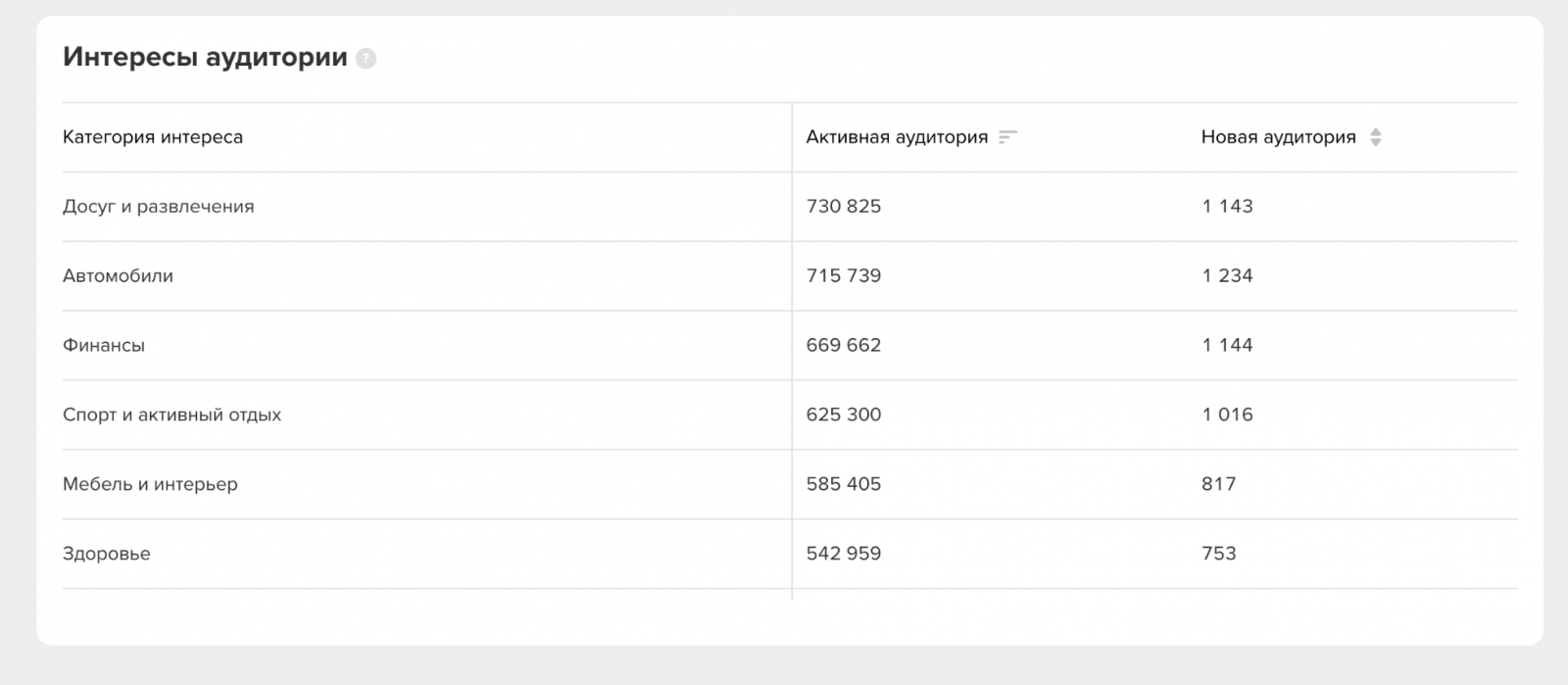Click the Категория интереса column header

153,137
